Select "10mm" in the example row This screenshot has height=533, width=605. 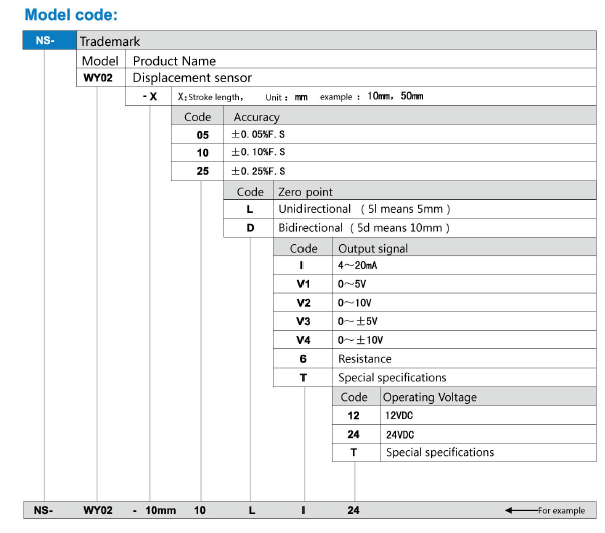coord(160,510)
